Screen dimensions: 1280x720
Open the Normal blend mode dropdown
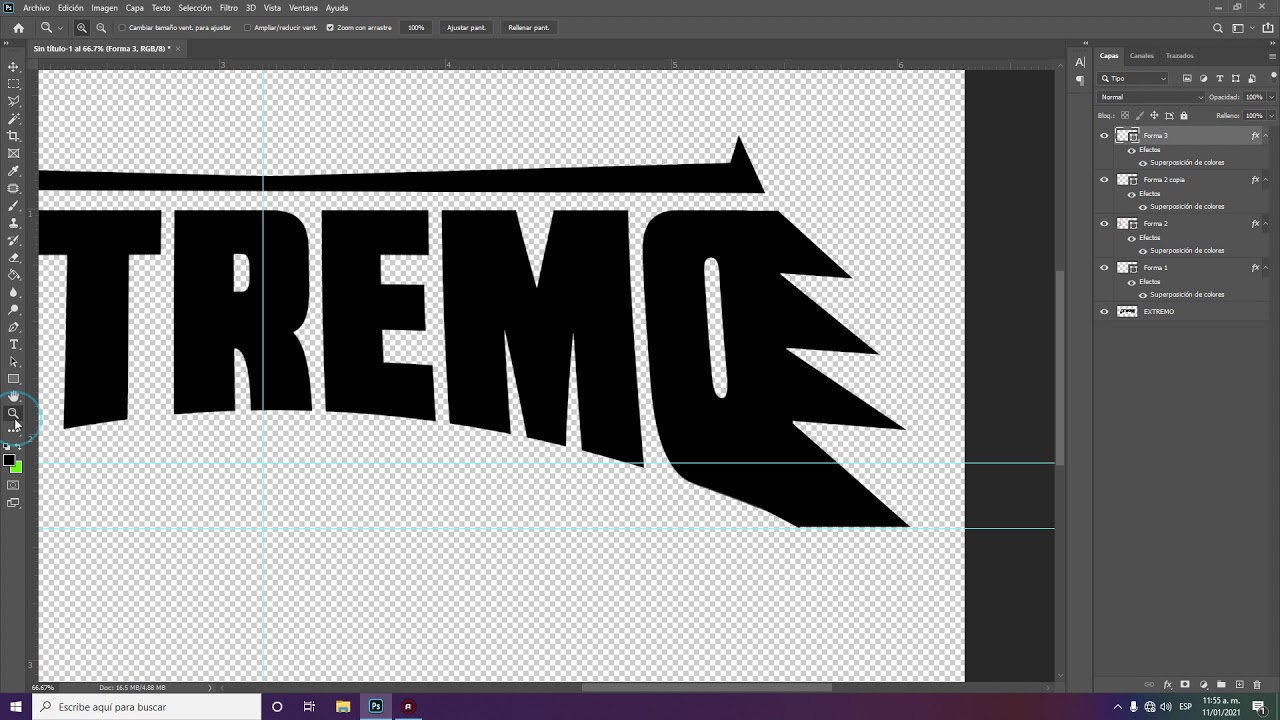[1151, 97]
